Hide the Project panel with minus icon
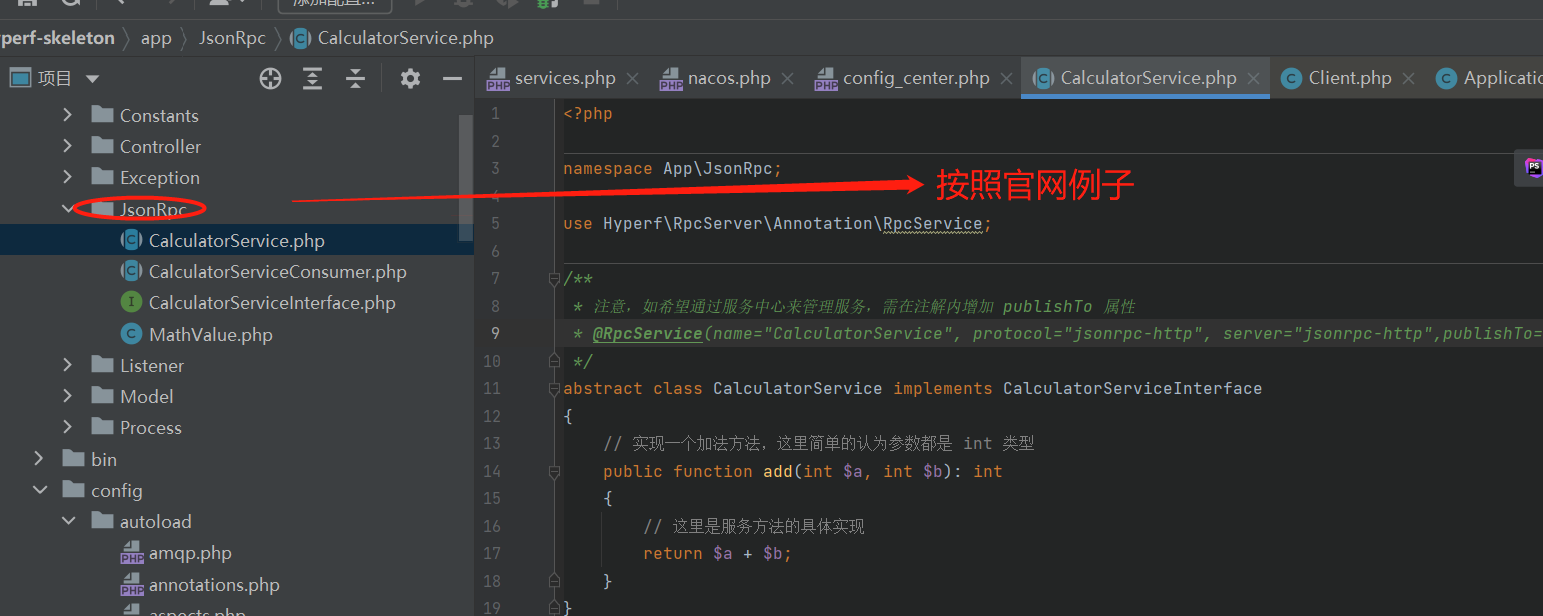Image resolution: width=1543 pixels, height=616 pixels. coord(452,79)
